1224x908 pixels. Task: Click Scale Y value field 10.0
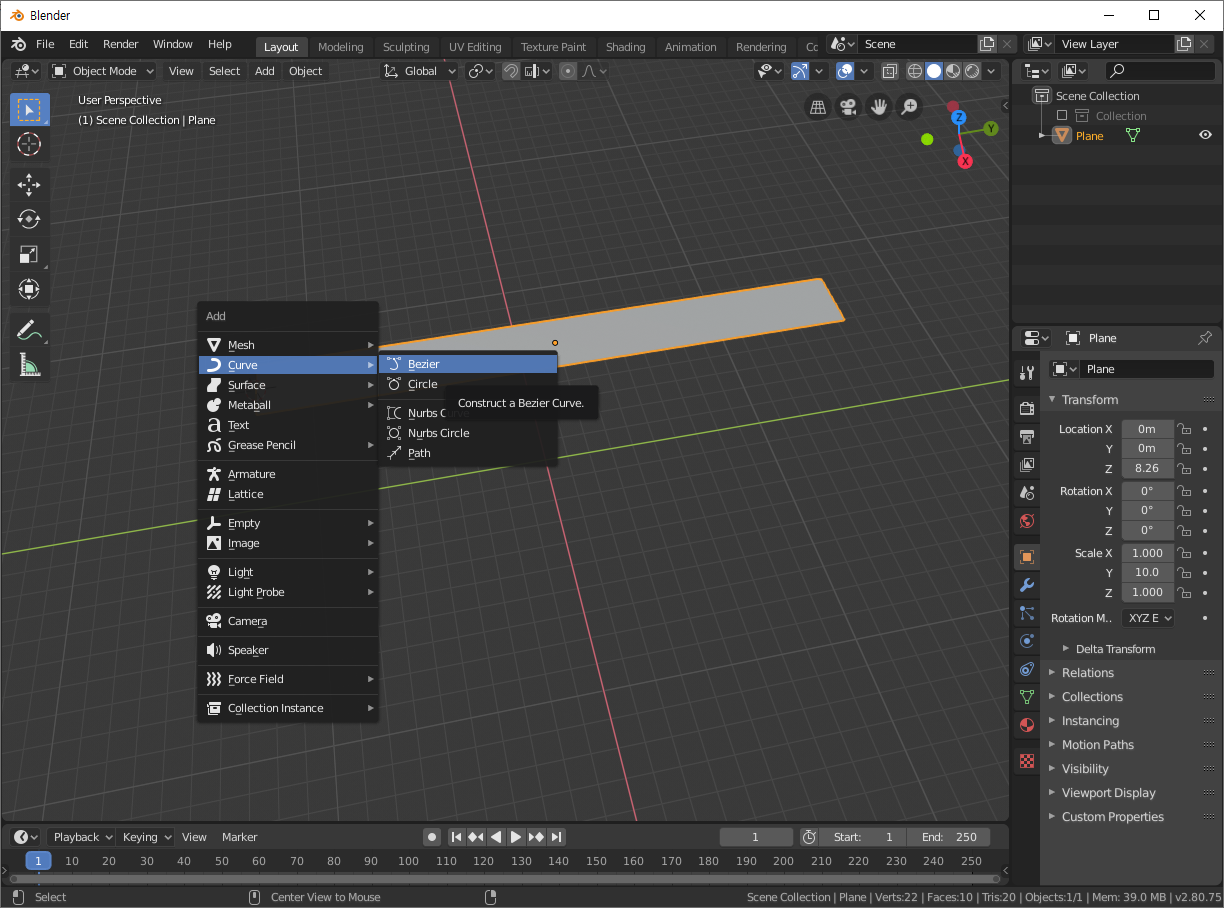(x=1147, y=573)
